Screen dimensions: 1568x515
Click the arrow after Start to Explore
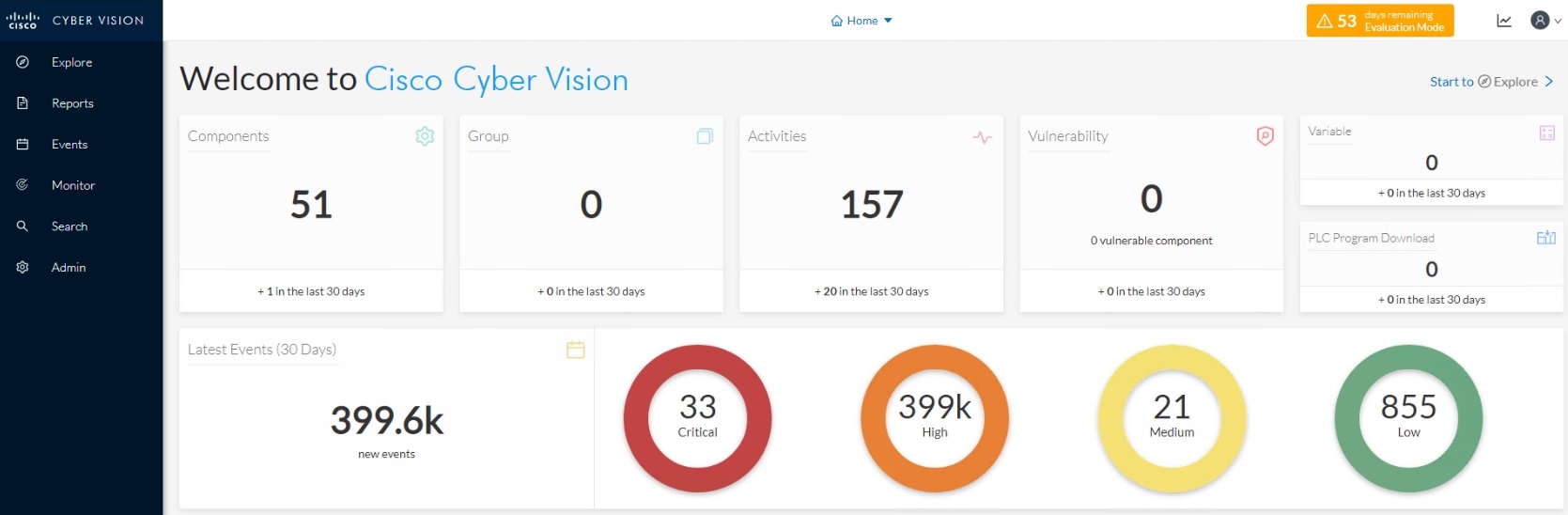(x=1549, y=82)
